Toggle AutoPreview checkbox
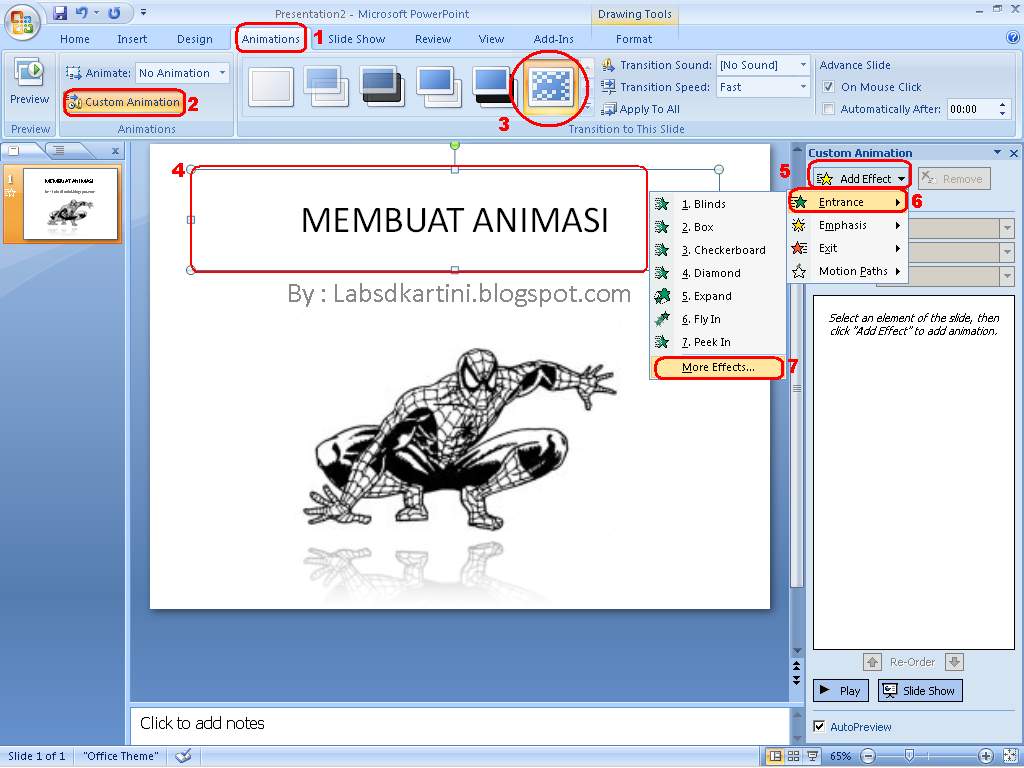The height and width of the screenshot is (768, 1024). [819, 726]
